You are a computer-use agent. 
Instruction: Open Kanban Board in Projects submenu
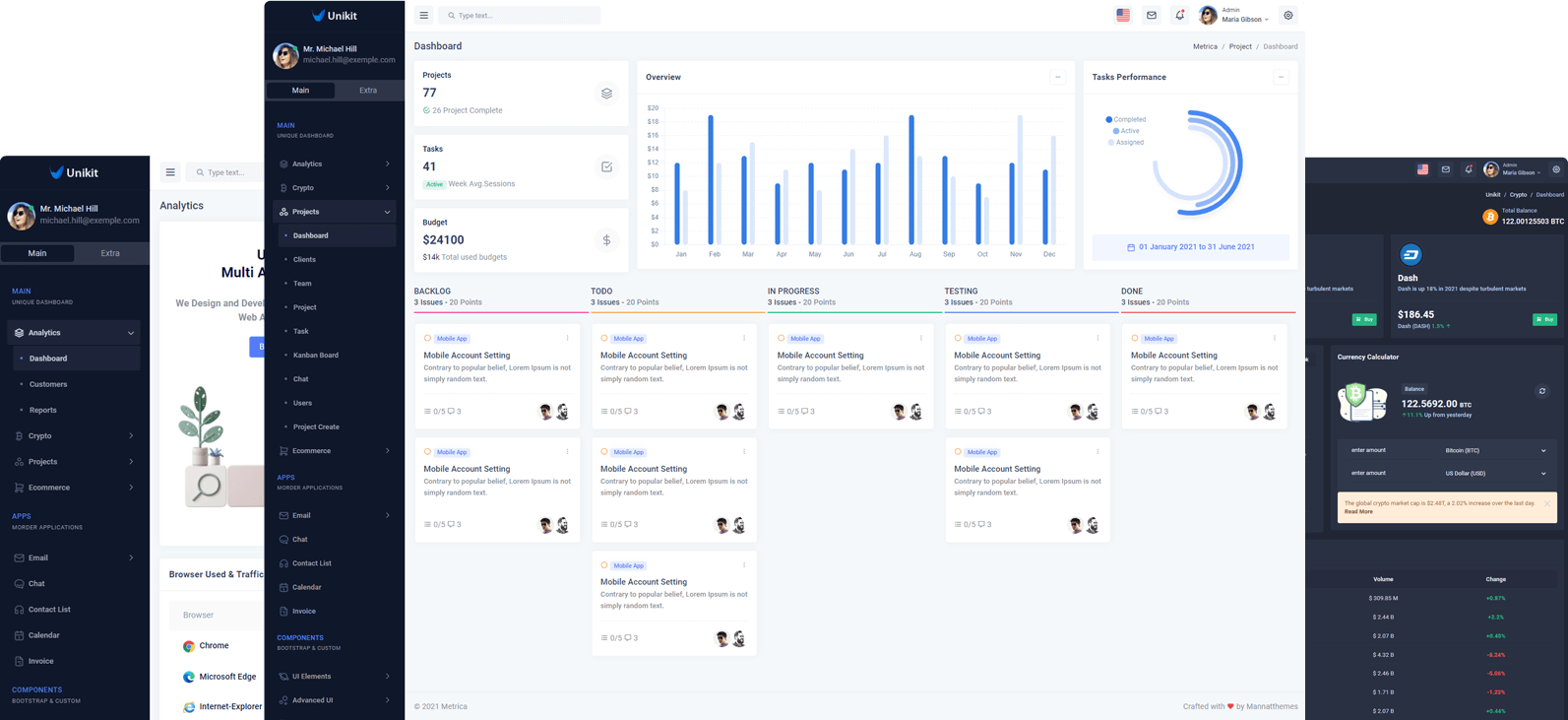pyautogui.click(x=316, y=356)
